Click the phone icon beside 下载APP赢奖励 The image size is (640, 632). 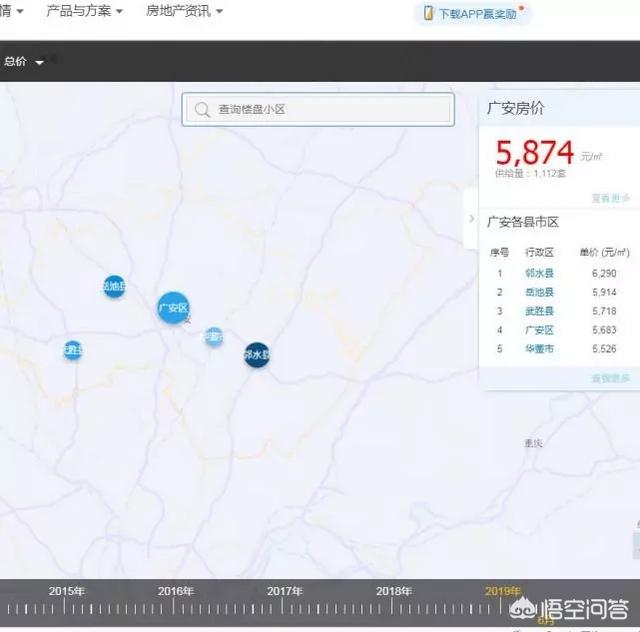tap(428, 14)
